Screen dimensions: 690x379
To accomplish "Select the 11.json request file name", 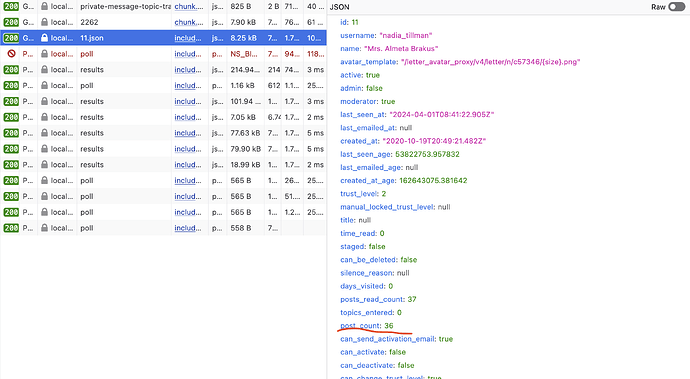I will 92,38.
